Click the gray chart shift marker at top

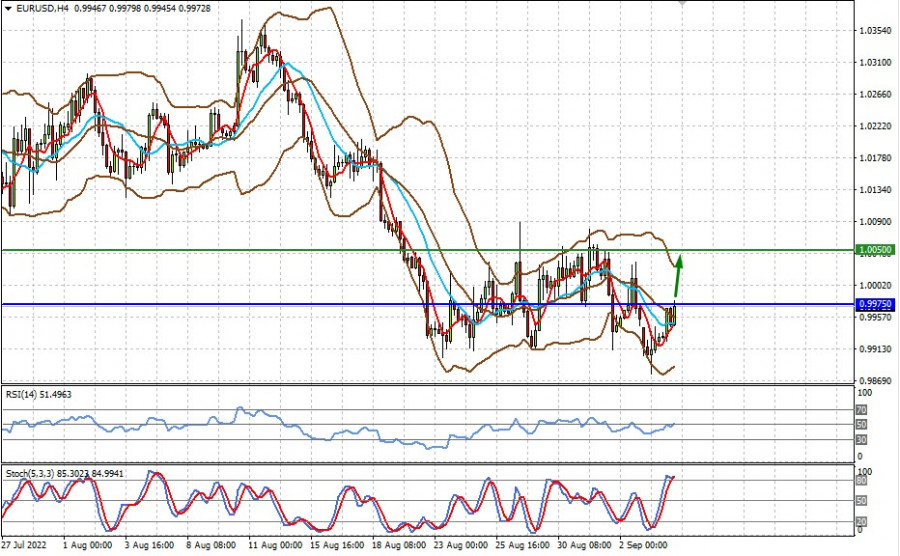[x=683, y=4]
